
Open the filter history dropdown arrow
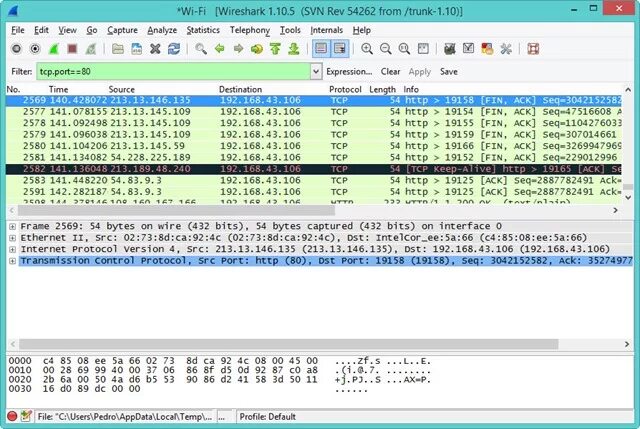[316, 71]
